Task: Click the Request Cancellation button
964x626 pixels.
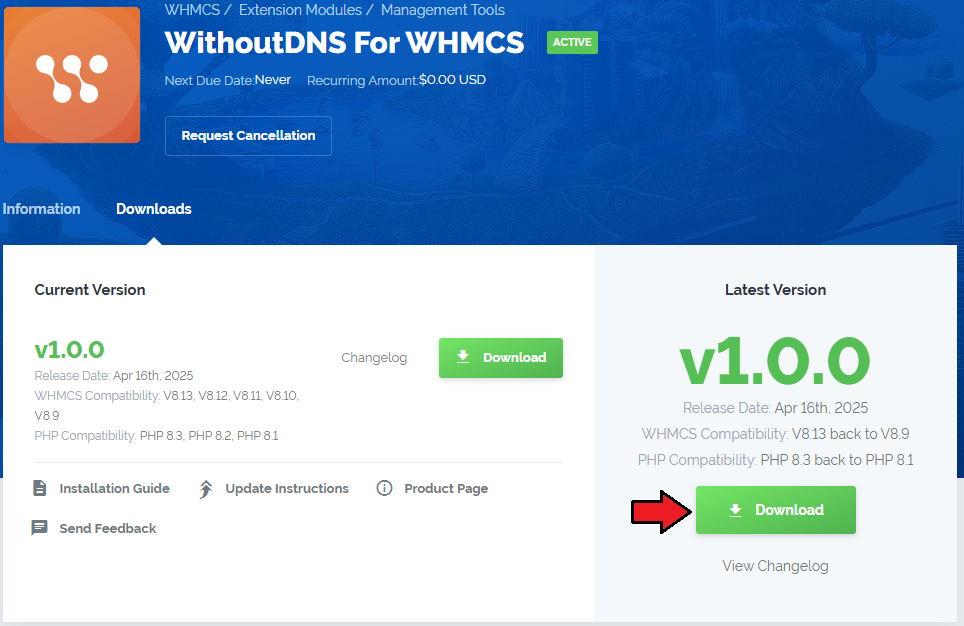Action: pyautogui.click(x=248, y=135)
